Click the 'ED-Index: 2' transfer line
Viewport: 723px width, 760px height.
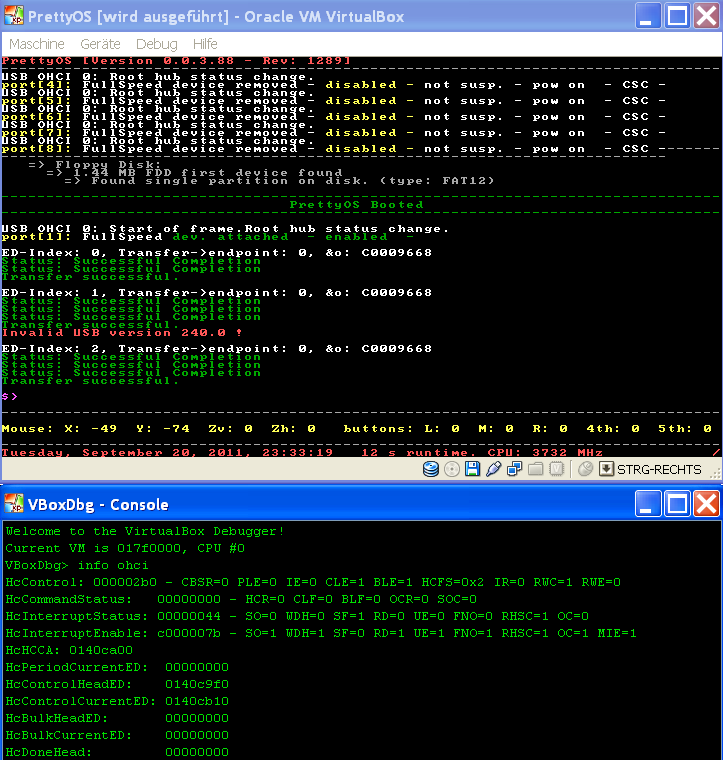217,348
